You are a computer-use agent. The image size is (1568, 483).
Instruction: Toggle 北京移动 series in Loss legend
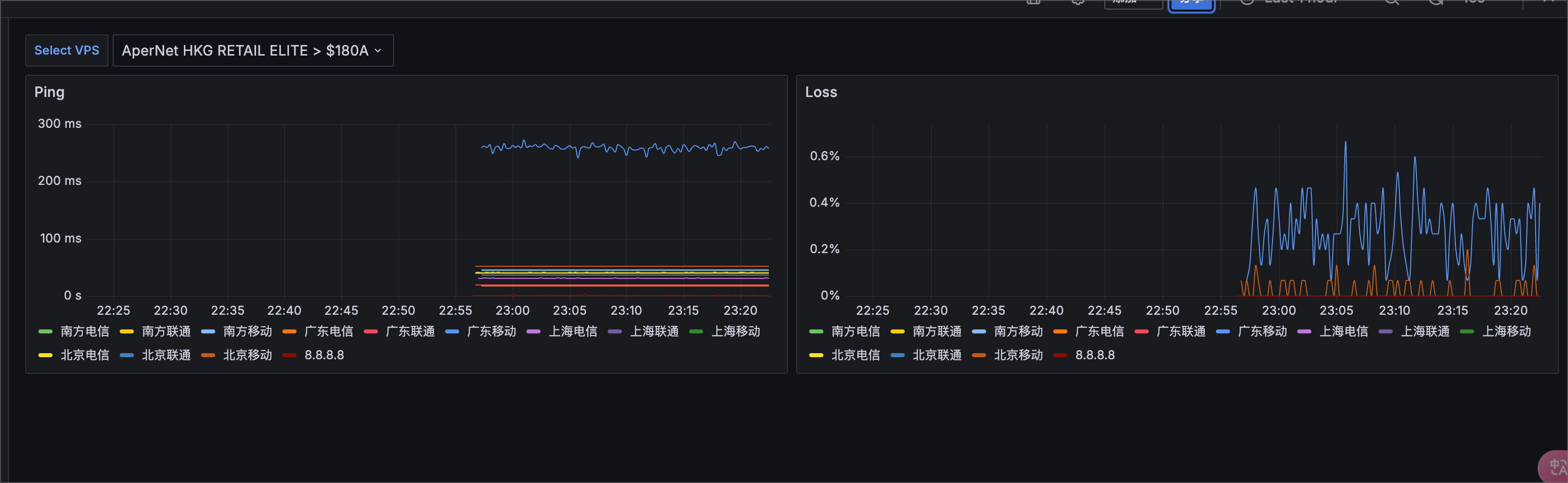pos(1018,355)
